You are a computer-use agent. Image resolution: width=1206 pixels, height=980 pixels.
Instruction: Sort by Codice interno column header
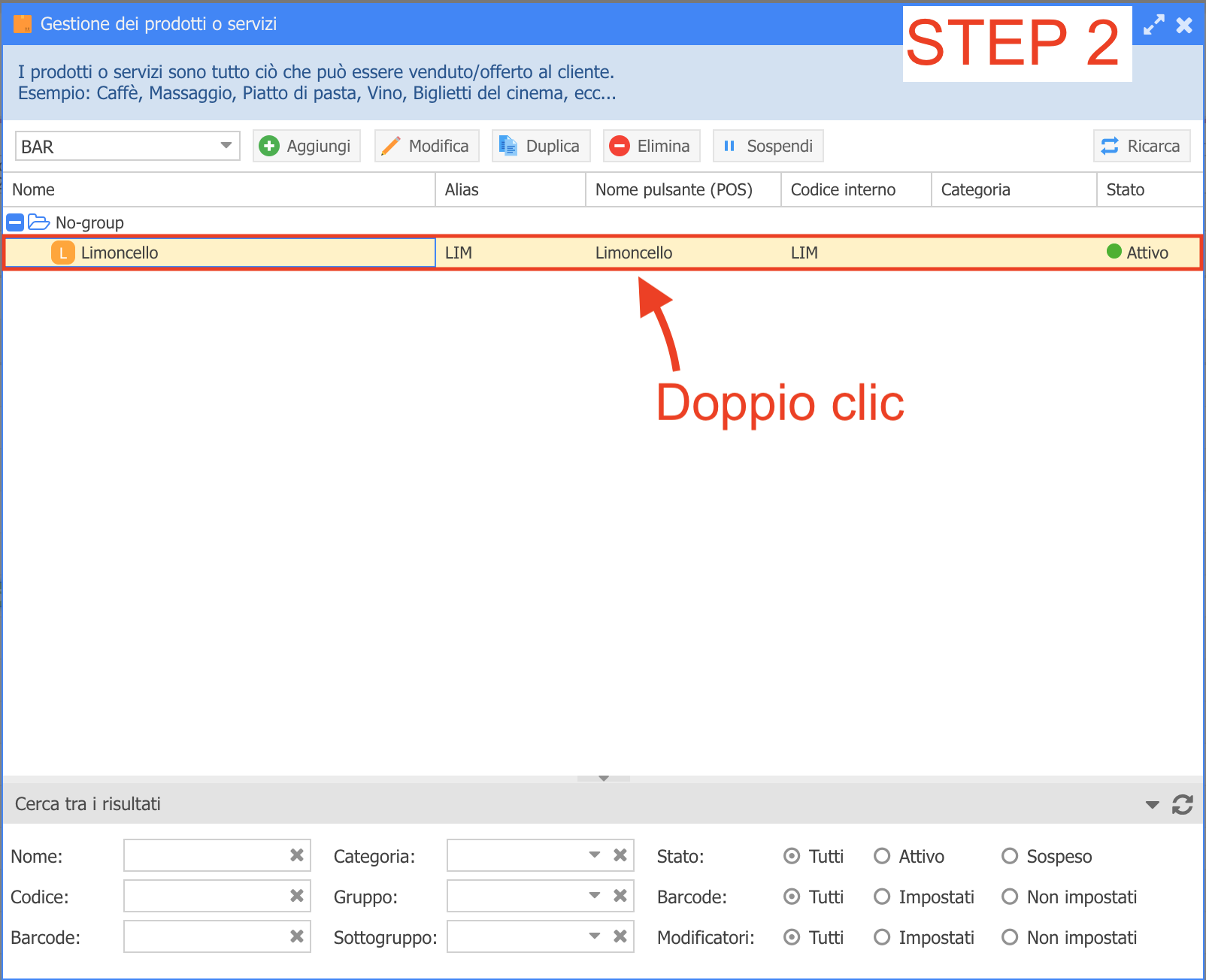tap(857, 189)
